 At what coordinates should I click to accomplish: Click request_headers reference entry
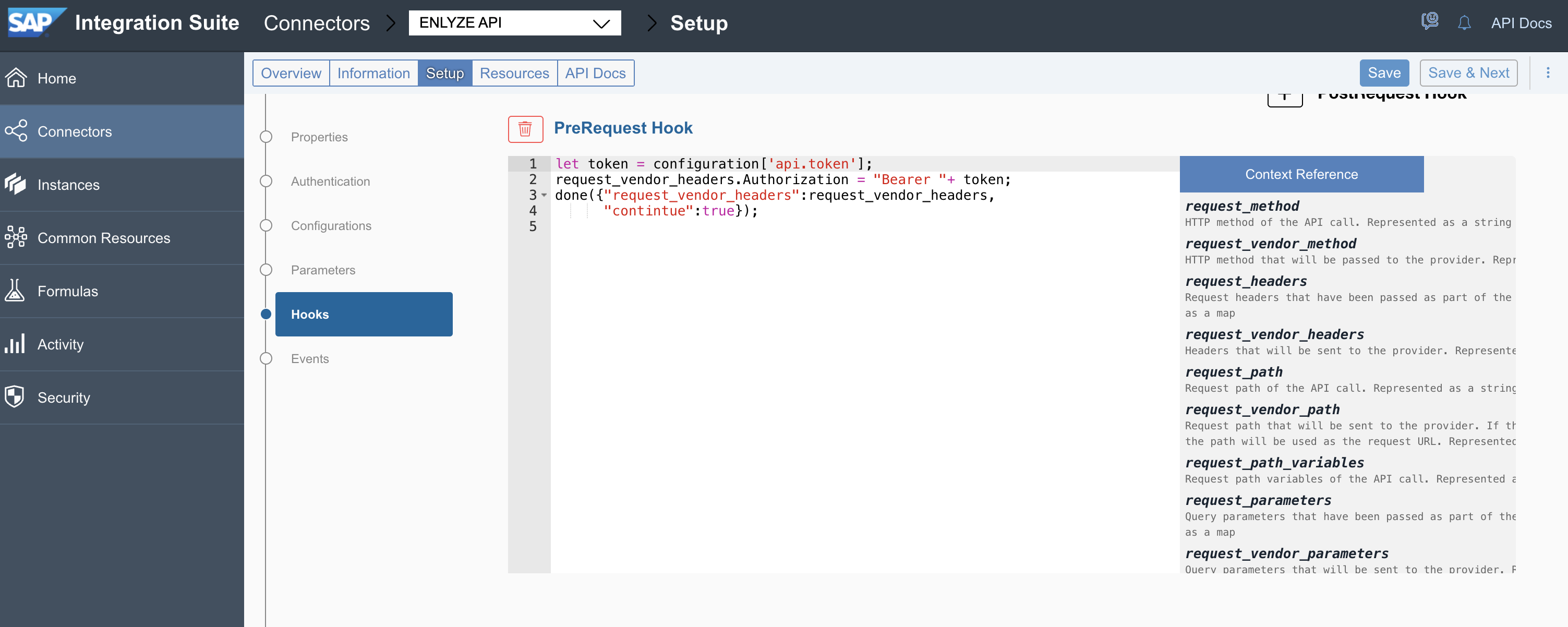click(x=1246, y=281)
